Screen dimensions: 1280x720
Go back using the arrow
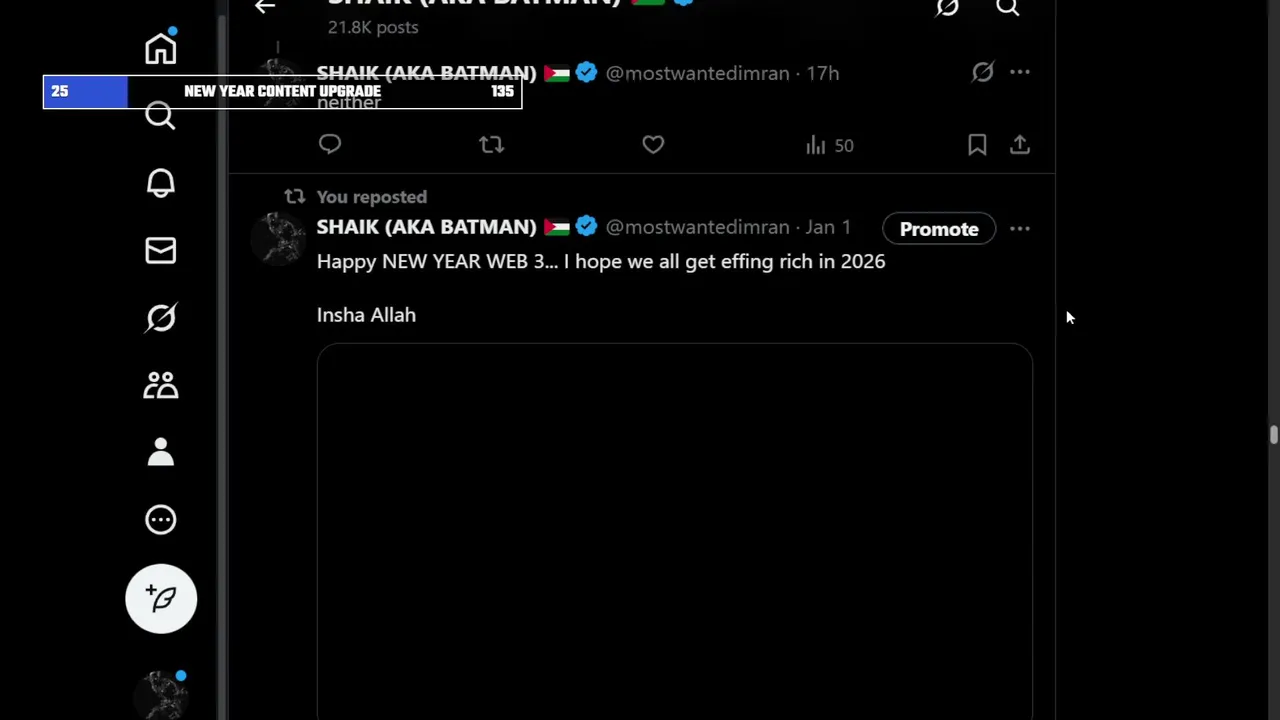point(265,8)
